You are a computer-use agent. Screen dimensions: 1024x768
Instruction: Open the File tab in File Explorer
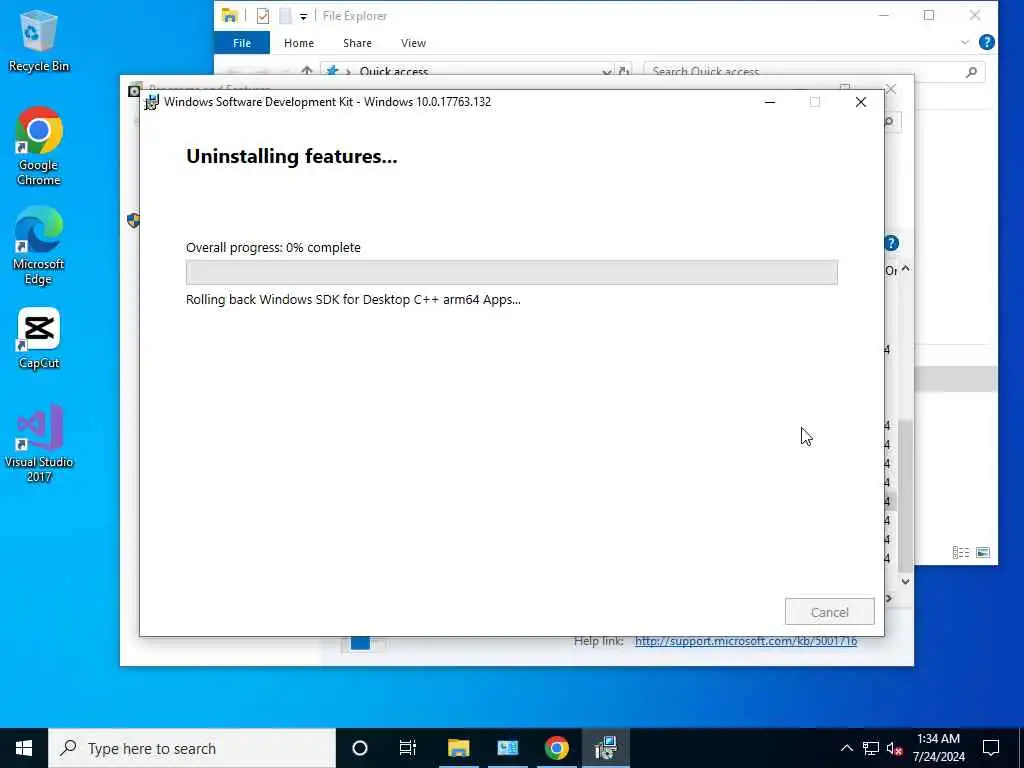[x=242, y=43]
